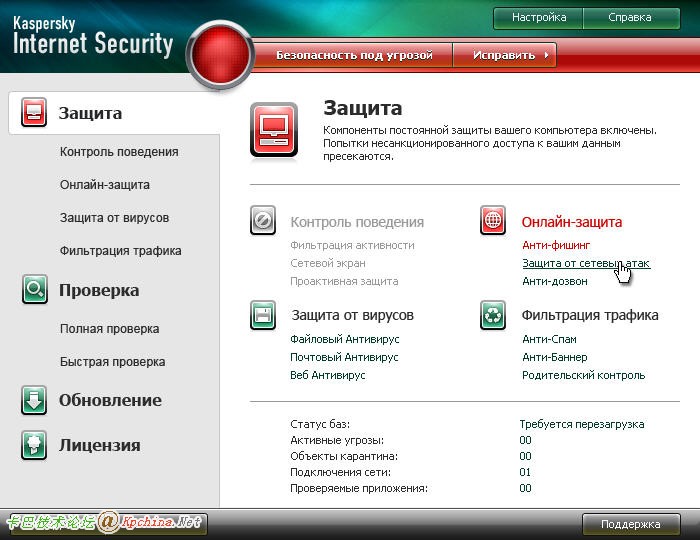
Task: Click the Объекты карантина: label
Action: [x=344, y=457]
